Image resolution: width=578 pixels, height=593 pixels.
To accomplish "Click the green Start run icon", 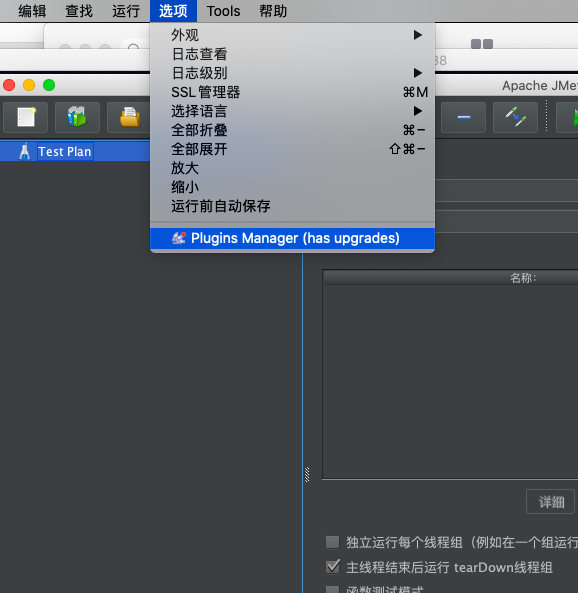I will coord(569,117).
